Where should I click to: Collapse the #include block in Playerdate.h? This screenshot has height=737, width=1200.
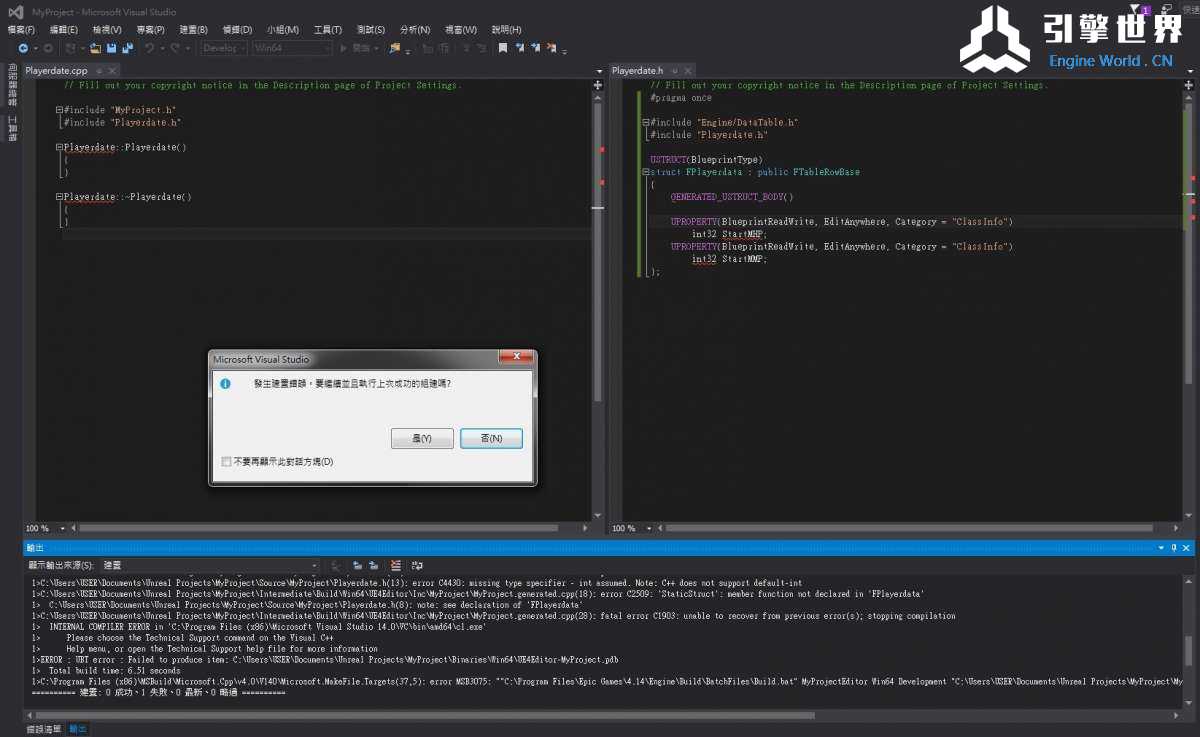point(645,122)
